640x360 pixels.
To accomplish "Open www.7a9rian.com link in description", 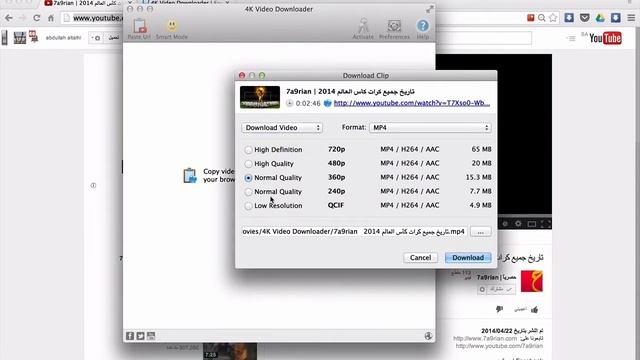I will (485, 338).
